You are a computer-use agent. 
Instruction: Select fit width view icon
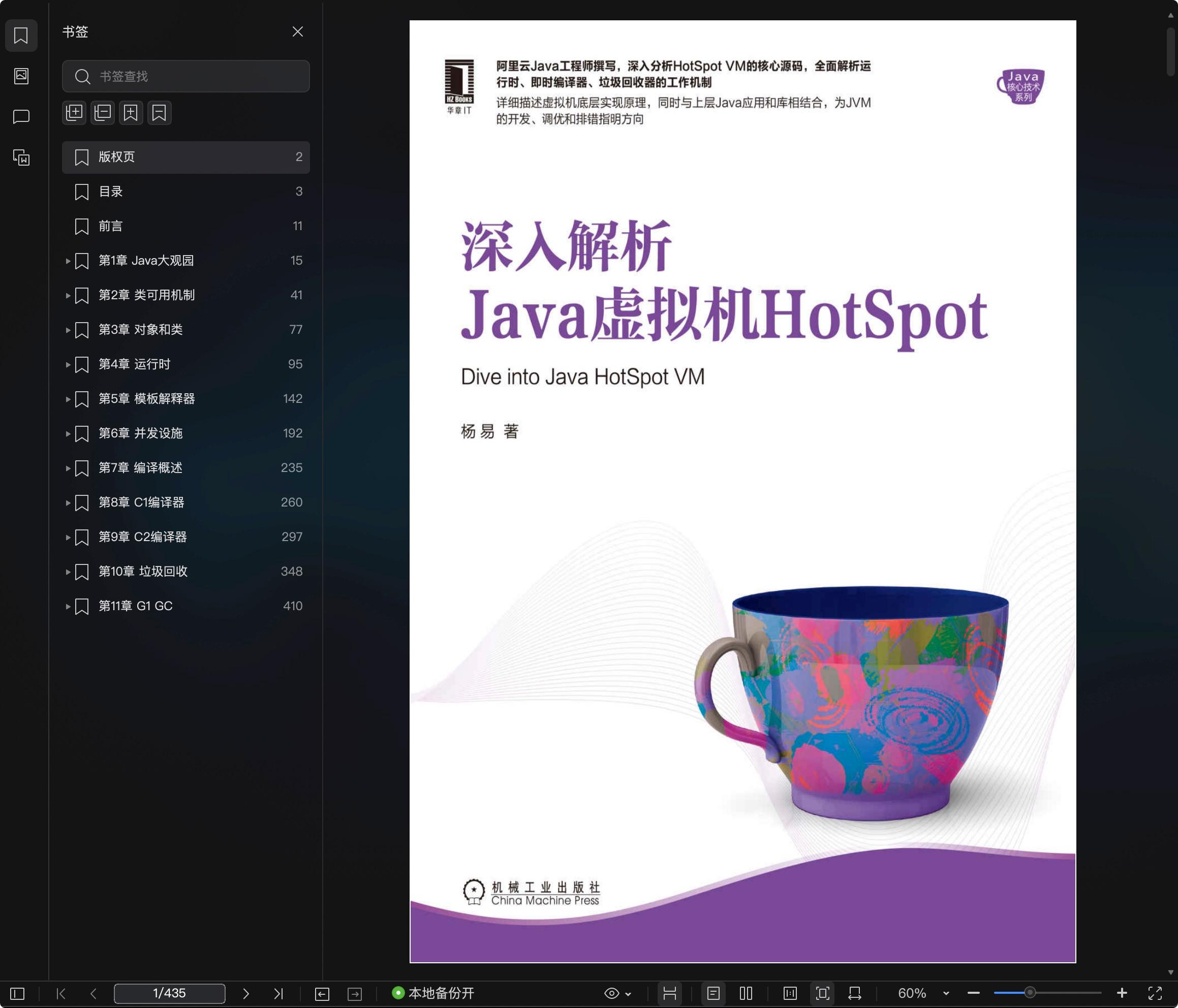point(854,993)
